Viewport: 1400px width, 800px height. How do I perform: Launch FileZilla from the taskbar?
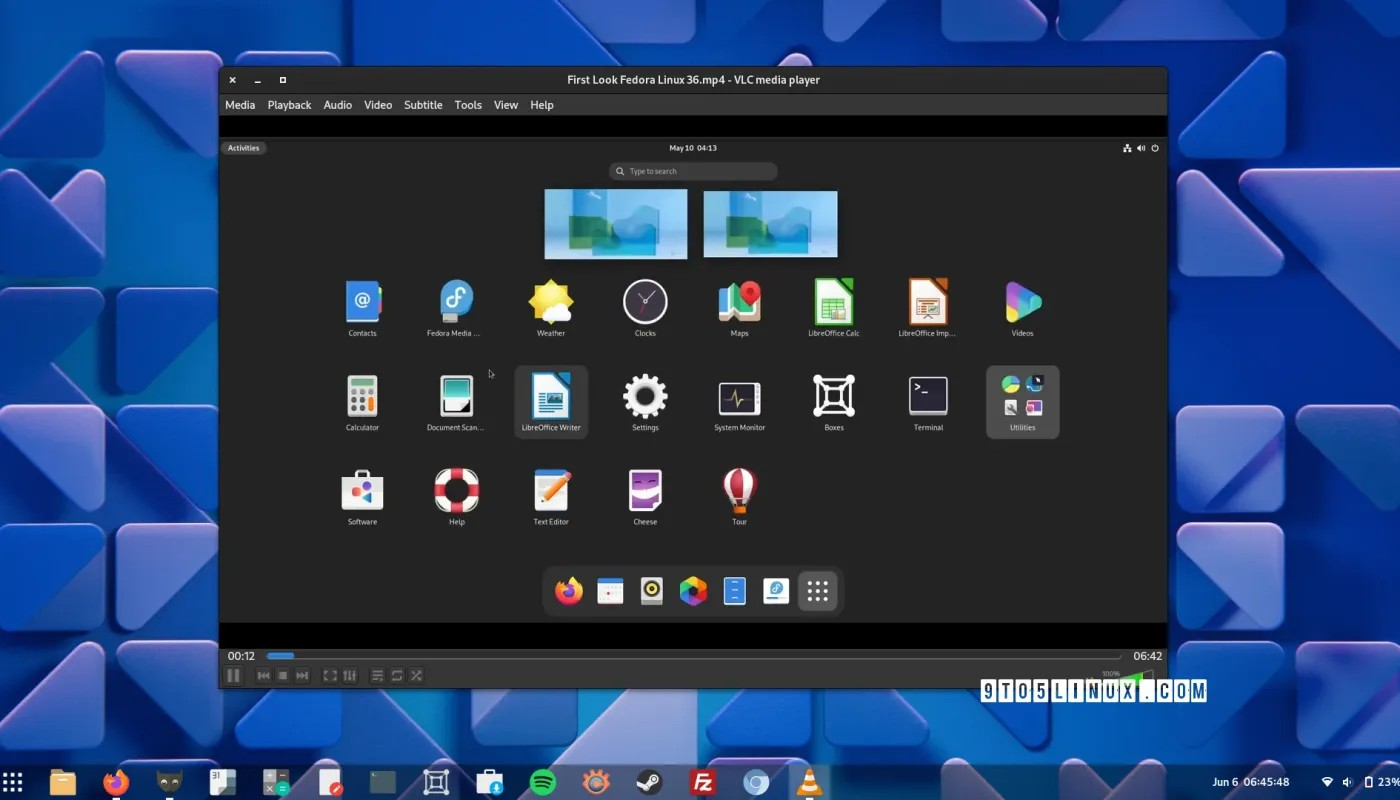(x=702, y=782)
